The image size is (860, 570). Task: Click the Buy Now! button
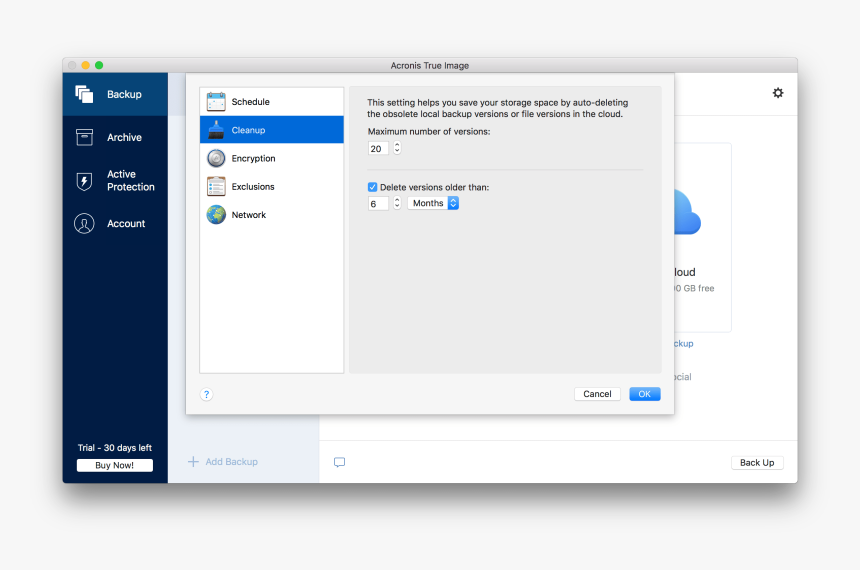pos(115,465)
